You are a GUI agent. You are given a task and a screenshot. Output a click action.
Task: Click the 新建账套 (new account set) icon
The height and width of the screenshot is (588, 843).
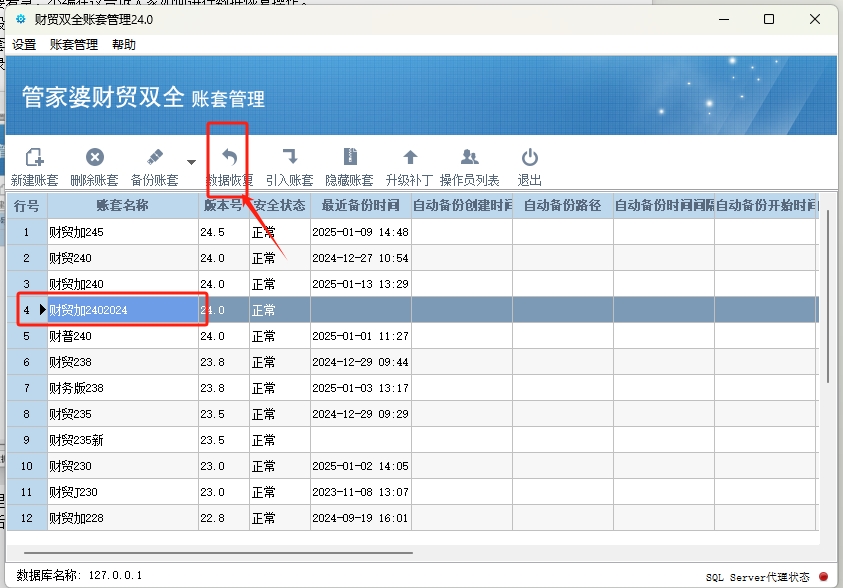[34, 157]
